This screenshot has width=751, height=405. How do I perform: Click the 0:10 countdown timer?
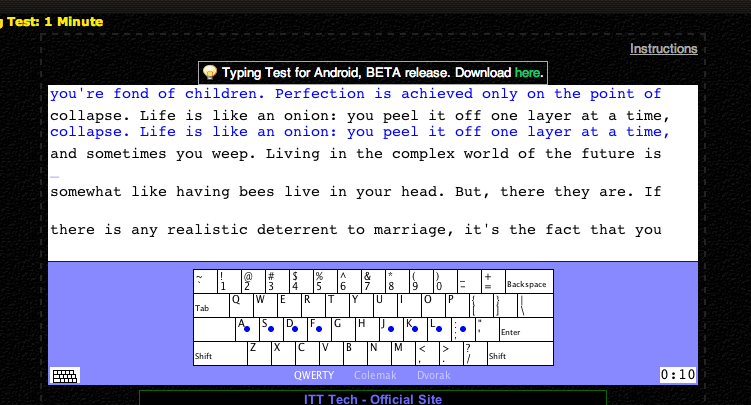[677, 375]
